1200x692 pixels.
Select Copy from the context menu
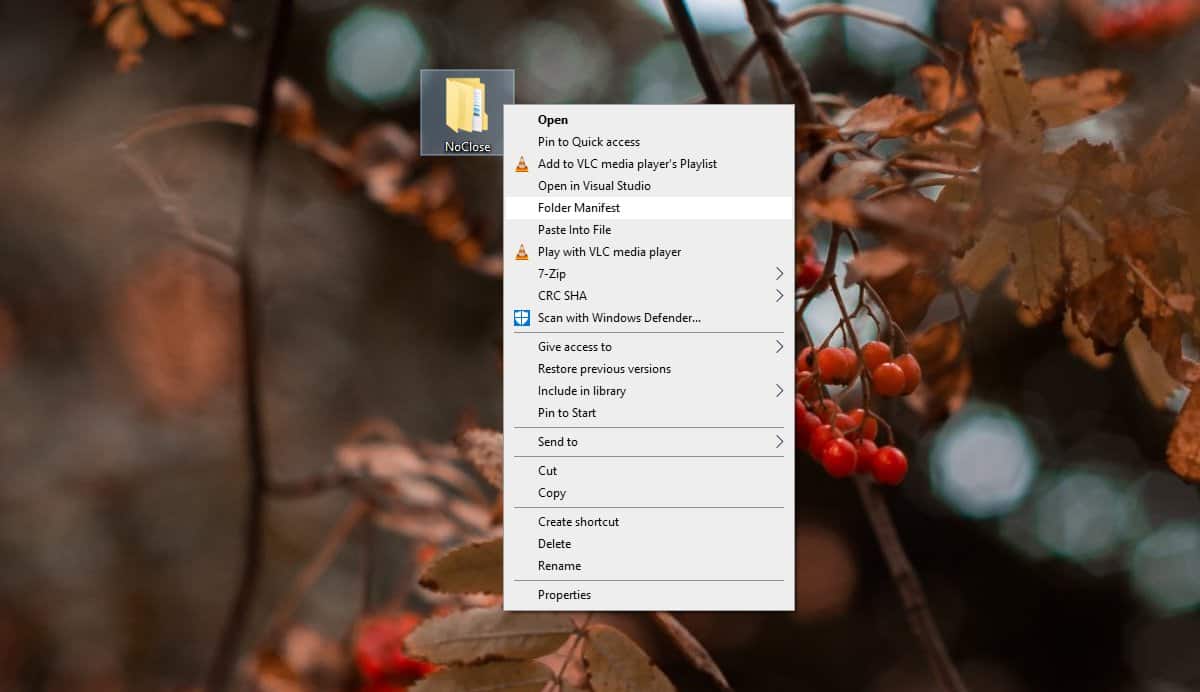[x=649, y=493]
